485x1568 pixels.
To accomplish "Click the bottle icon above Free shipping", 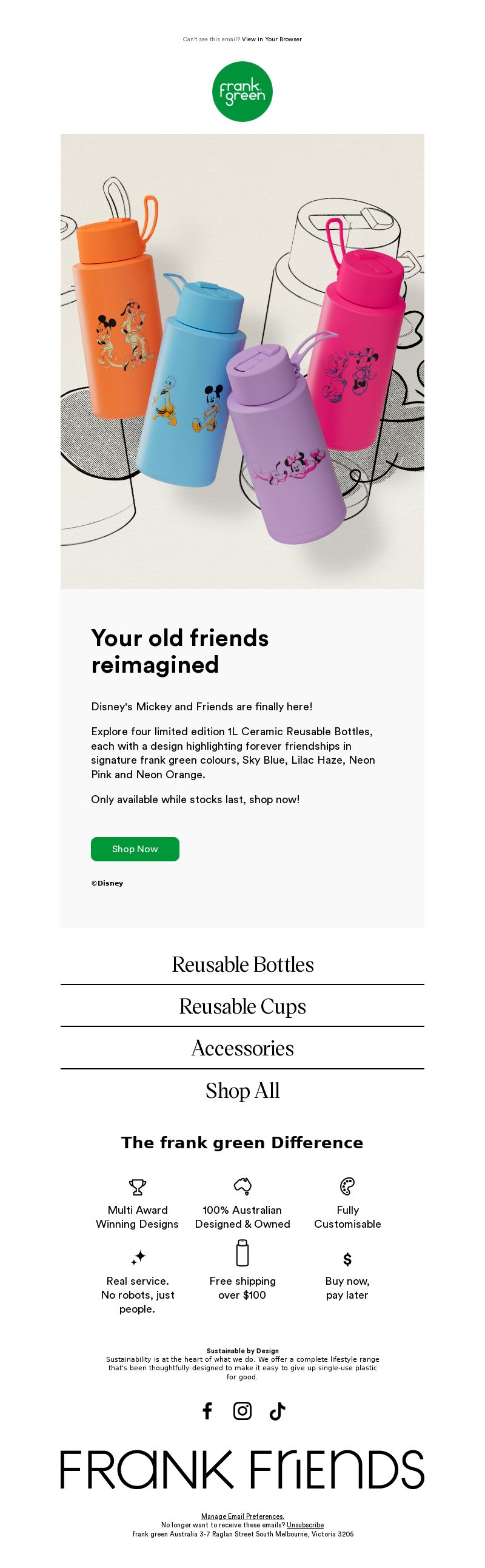I will [242, 1253].
